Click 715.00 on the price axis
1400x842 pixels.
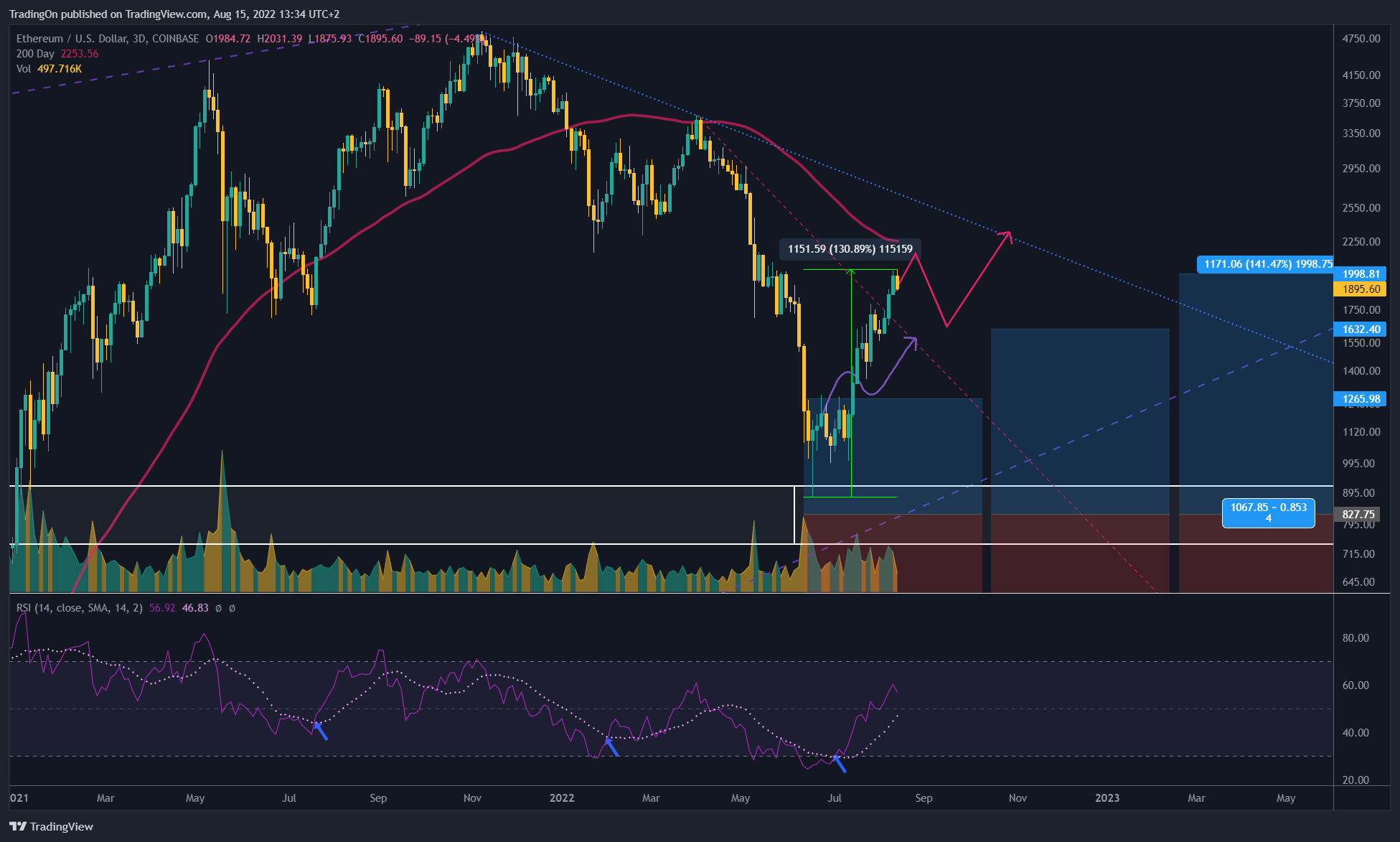1358,553
